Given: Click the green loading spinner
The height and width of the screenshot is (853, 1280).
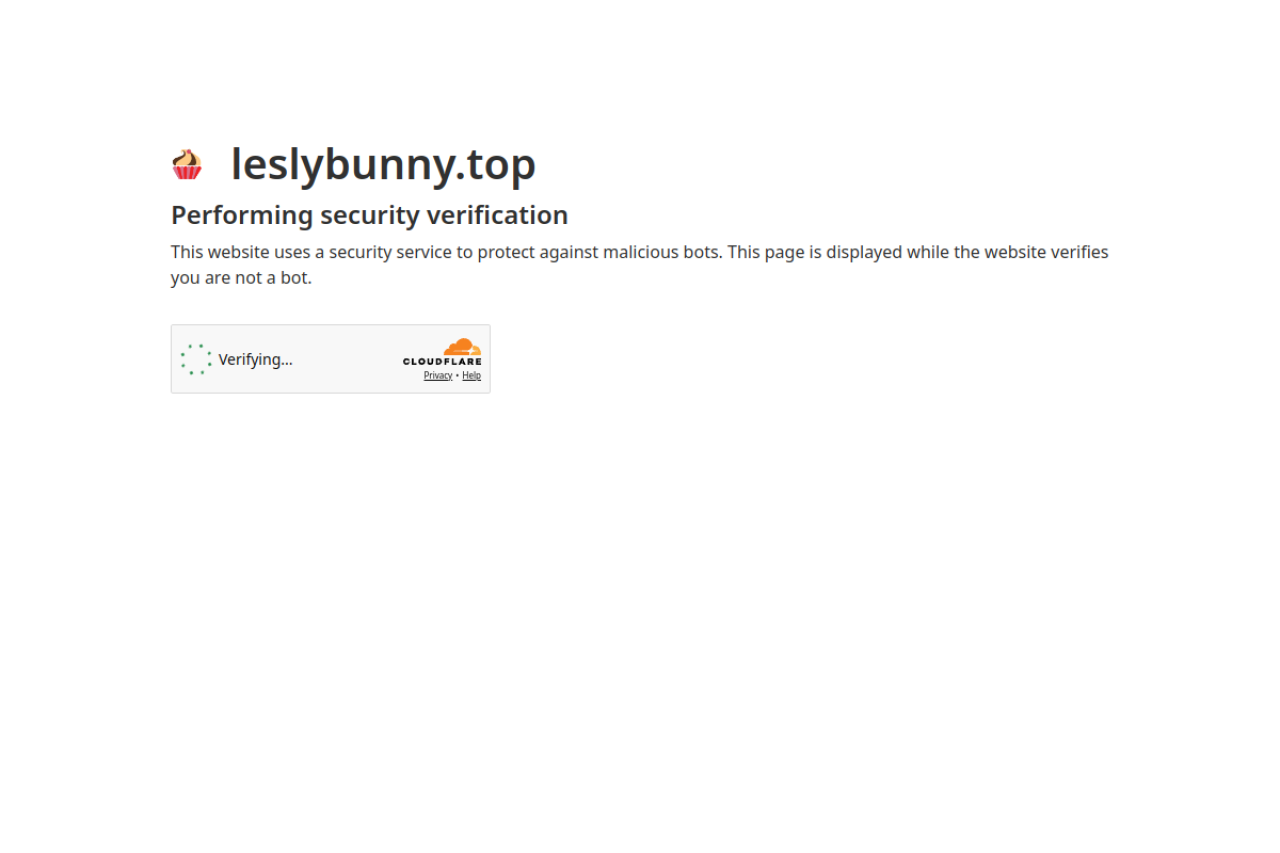Looking at the screenshot, I should point(196,359).
